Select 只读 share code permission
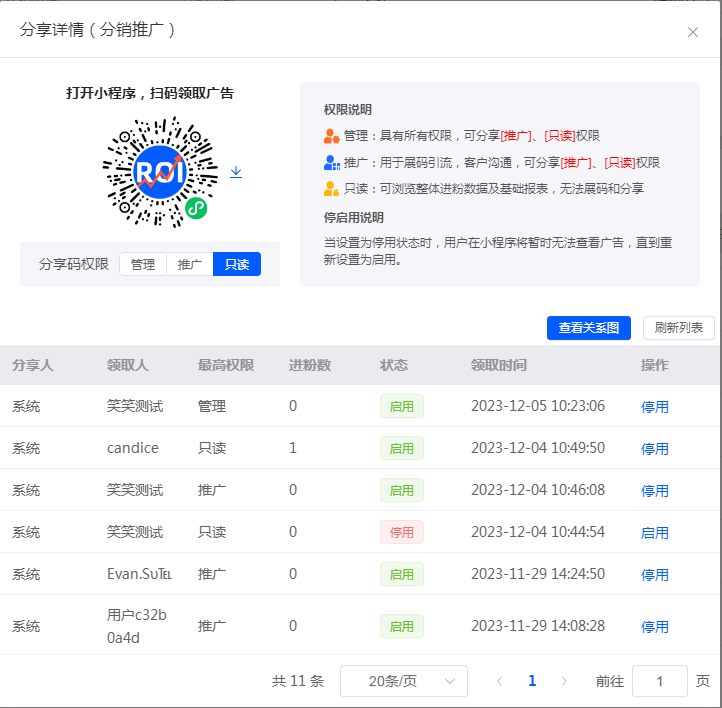This screenshot has width=722, height=708. tap(237, 264)
